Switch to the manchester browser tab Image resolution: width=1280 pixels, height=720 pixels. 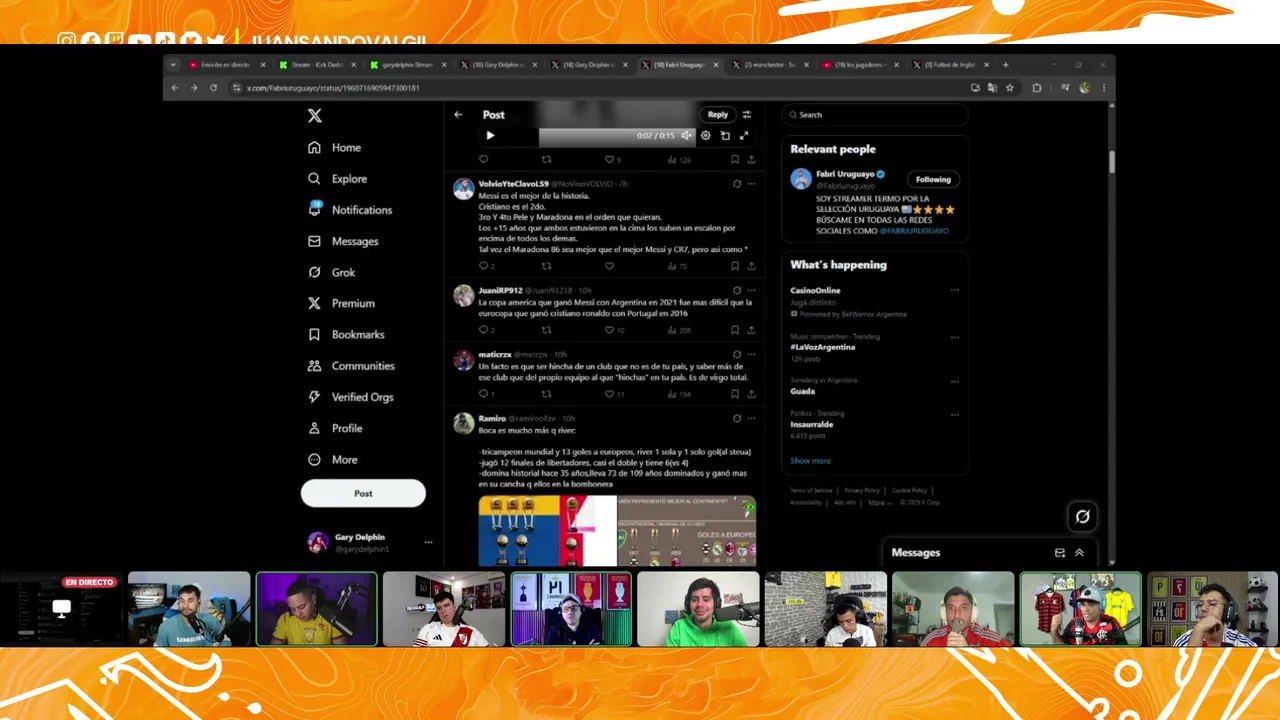coord(770,65)
